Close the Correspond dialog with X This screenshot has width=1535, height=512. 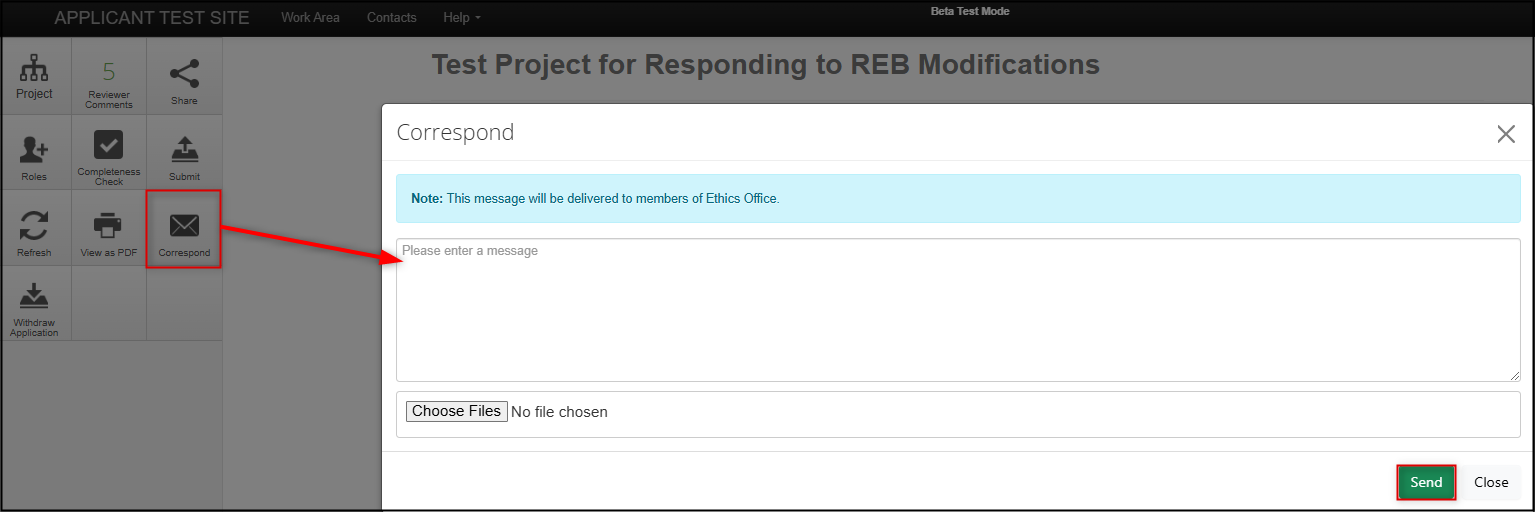pos(1506,134)
